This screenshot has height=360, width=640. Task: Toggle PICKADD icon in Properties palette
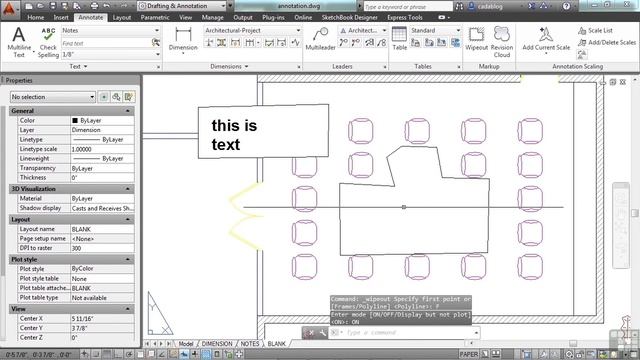(104, 97)
